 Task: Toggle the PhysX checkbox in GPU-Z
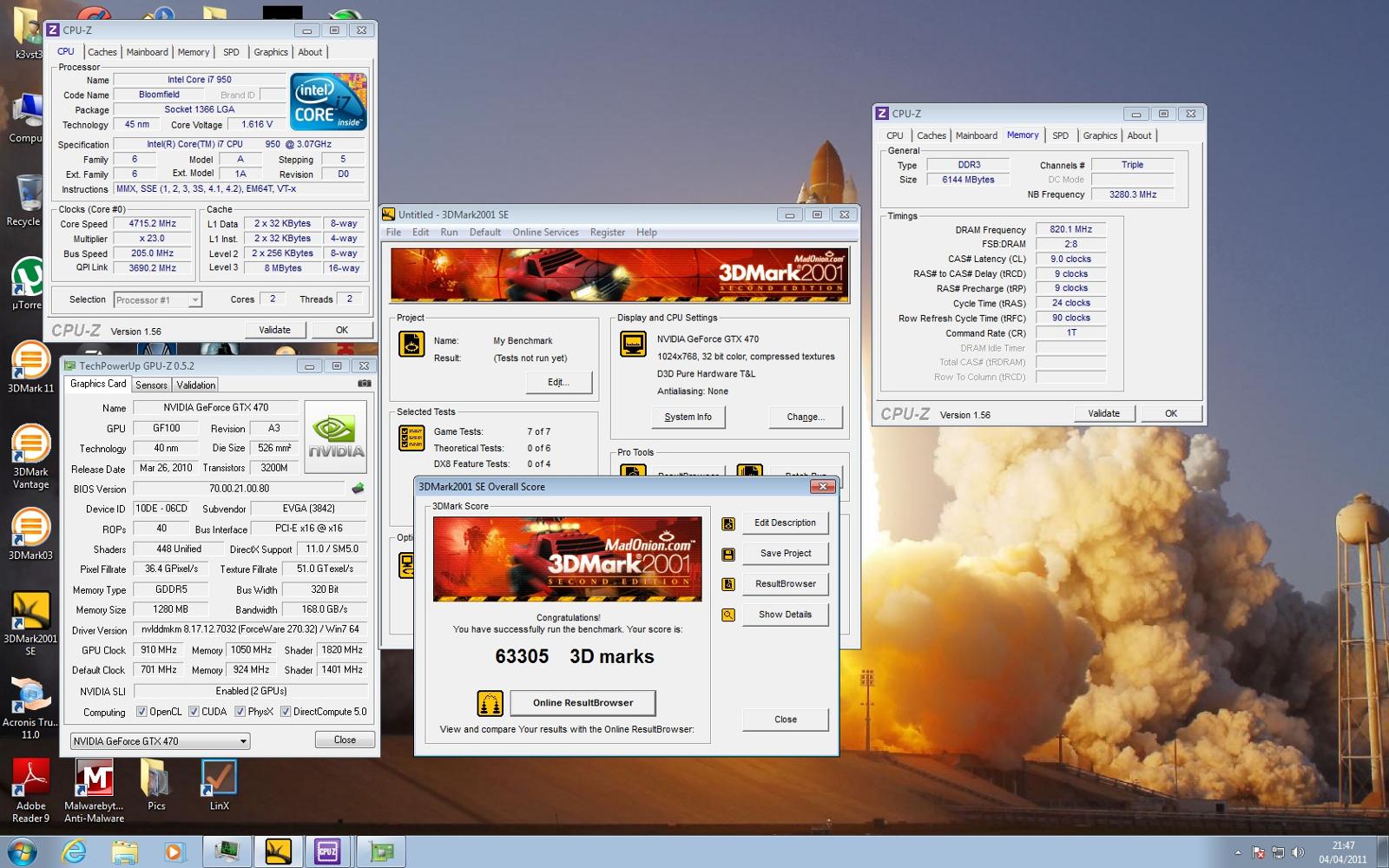[240, 712]
